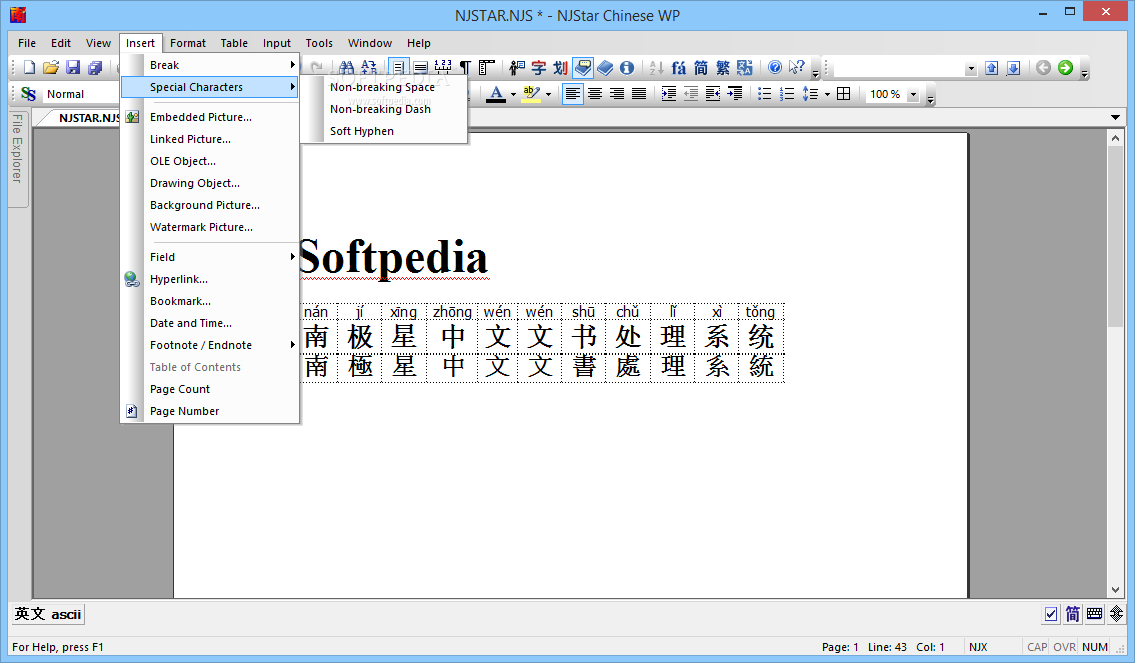Image resolution: width=1135 pixels, height=663 pixels.
Task: Click the SS styles icon
Action: click(28, 94)
